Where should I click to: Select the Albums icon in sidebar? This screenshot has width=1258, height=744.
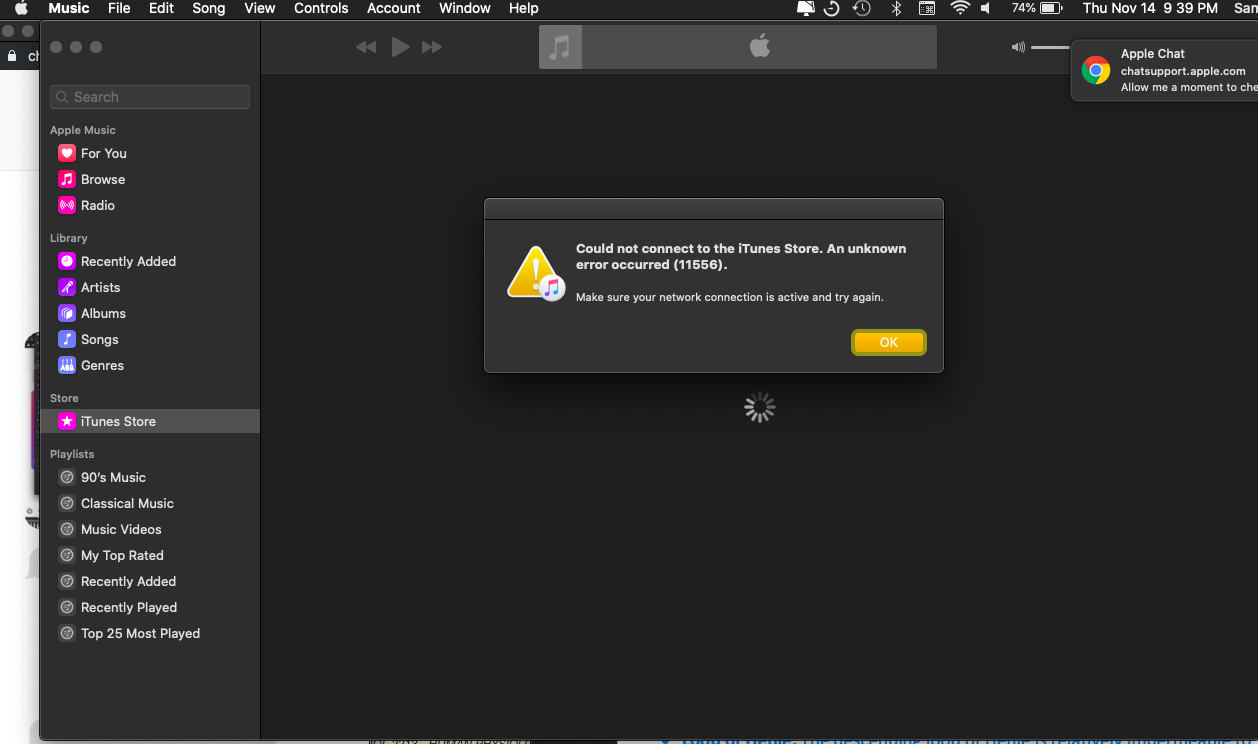coord(67,313)
